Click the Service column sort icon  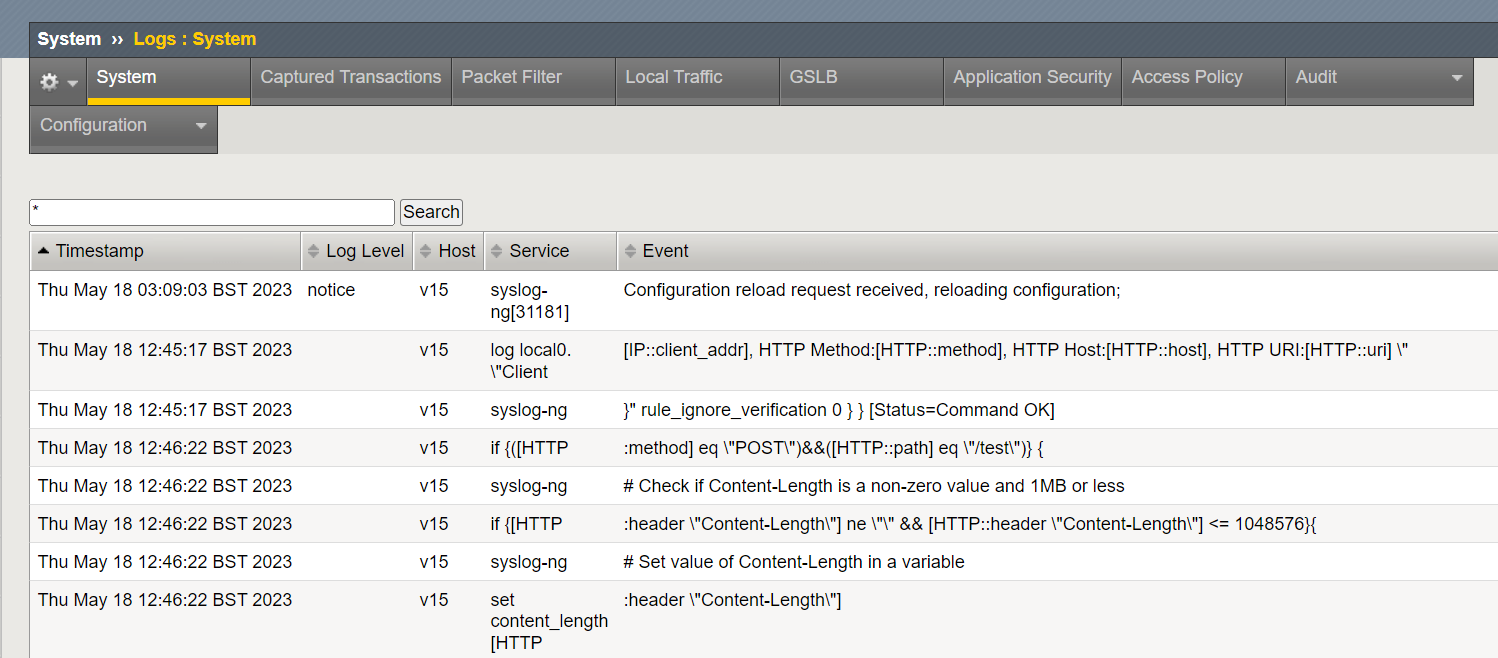[497, 250]
